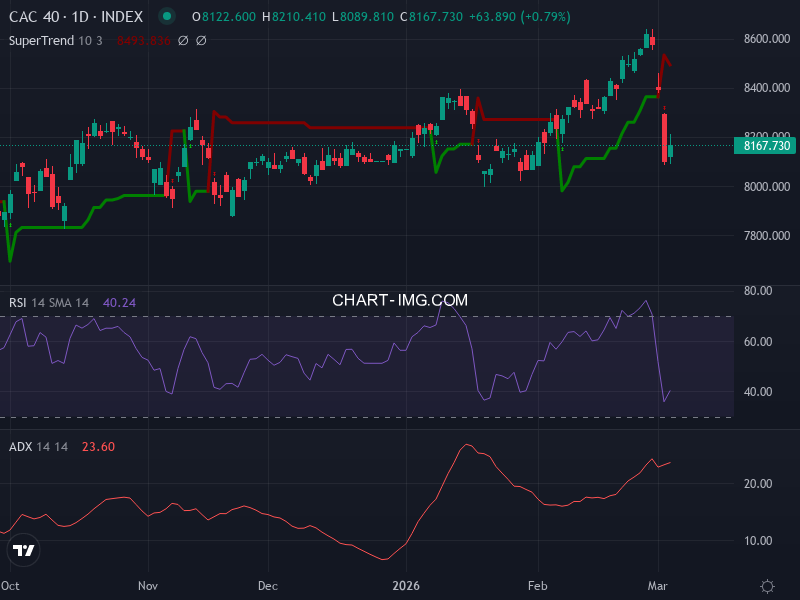Click the RSI value 40.24
Image resolution: width=800 pixels, height=600 pixels.
click(x=120, y=302)
